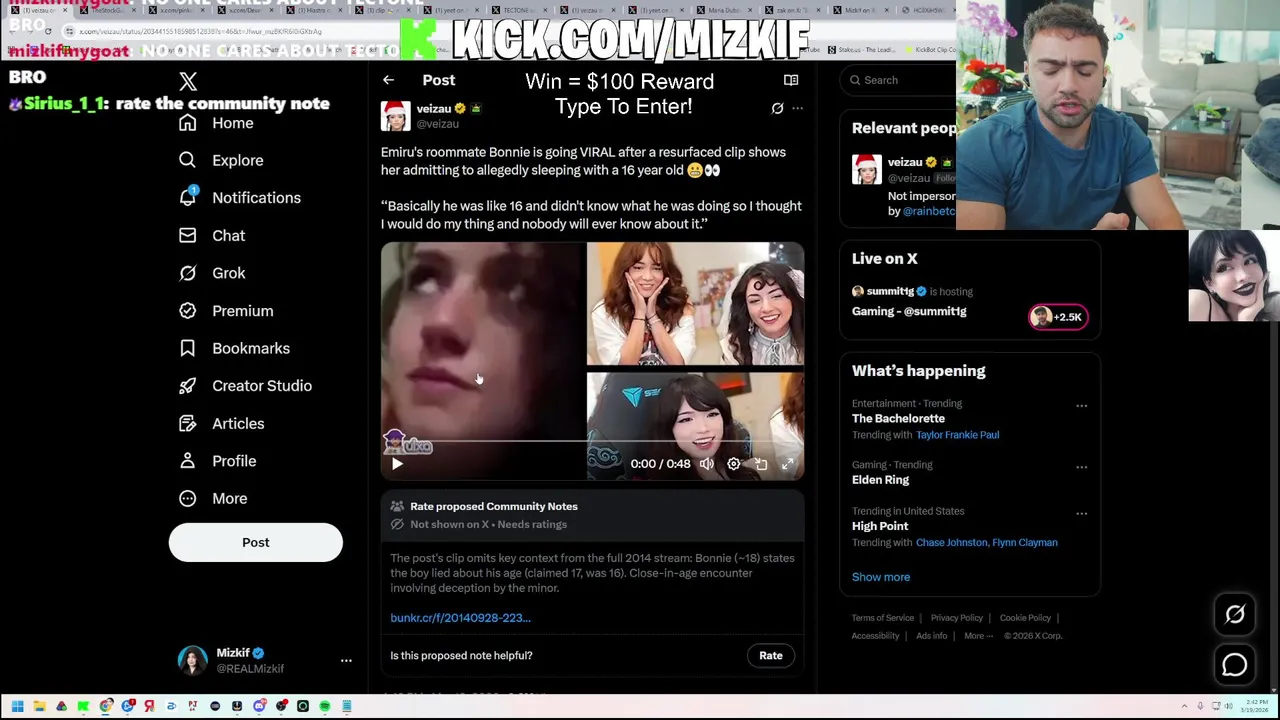This screenshot has width=1280, height=720.
Task: Open File Explorer from the taskbar
Action: [x=39, y=707]
